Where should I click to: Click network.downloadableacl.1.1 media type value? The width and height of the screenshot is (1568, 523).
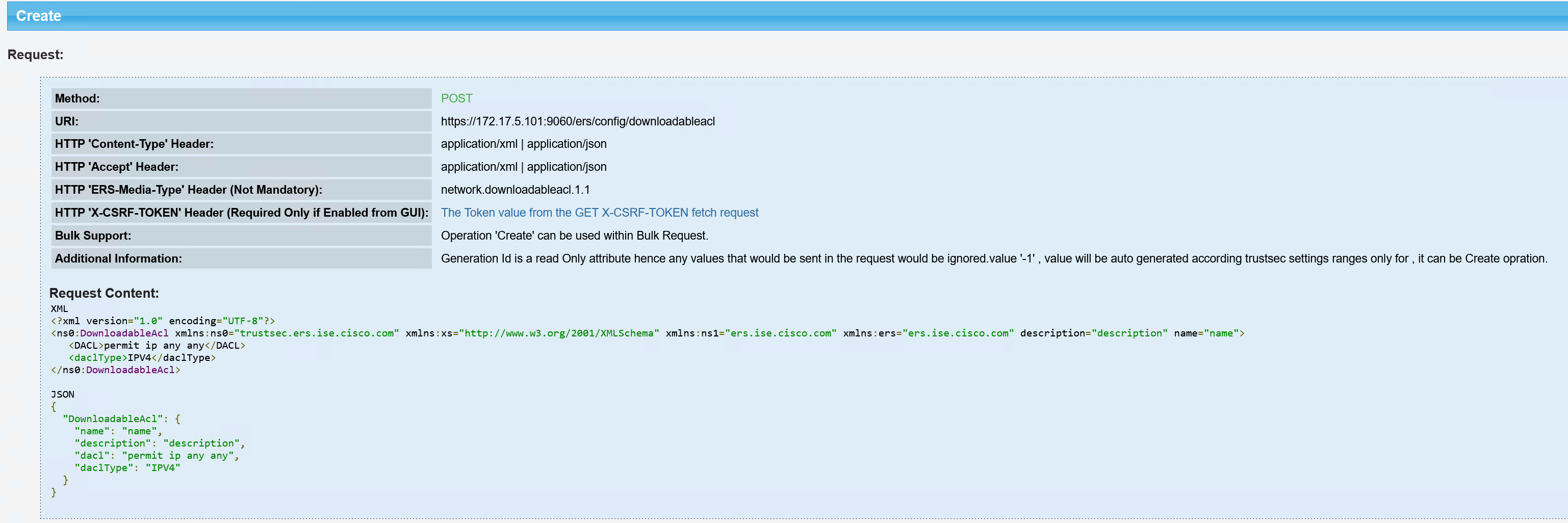(x=515, y=190)
